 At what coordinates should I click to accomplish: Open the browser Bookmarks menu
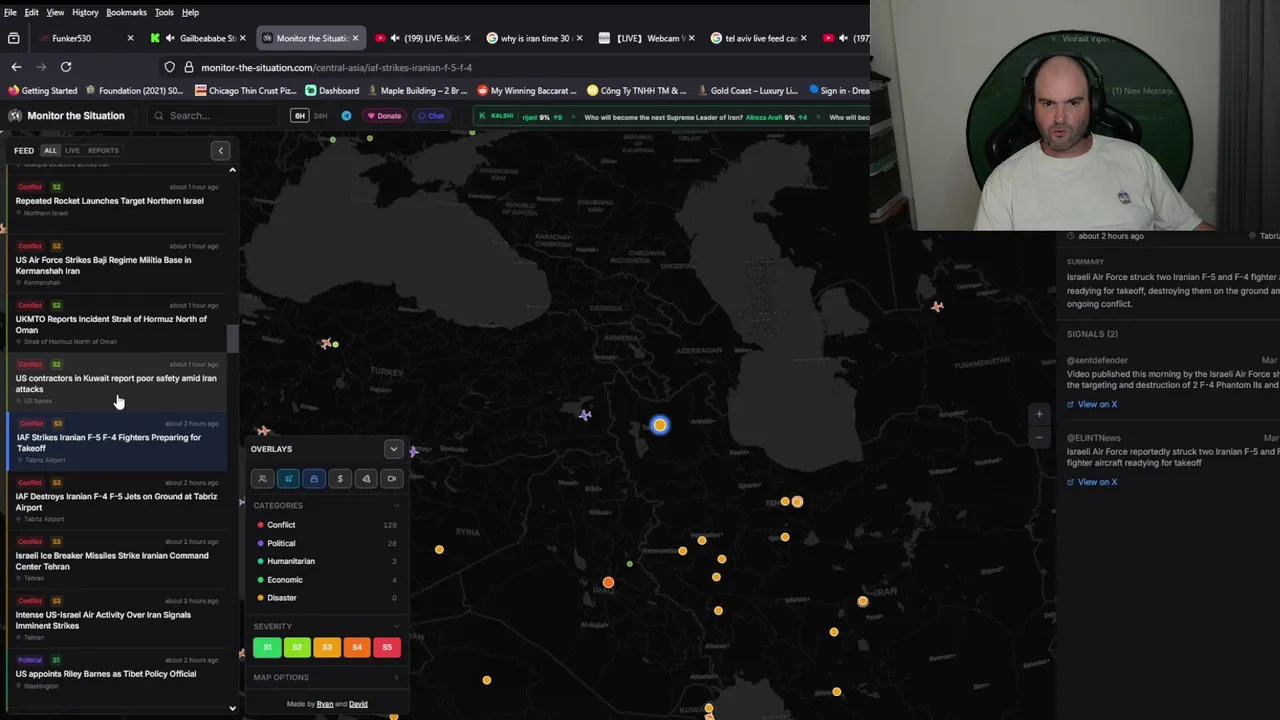click(126, 12)
